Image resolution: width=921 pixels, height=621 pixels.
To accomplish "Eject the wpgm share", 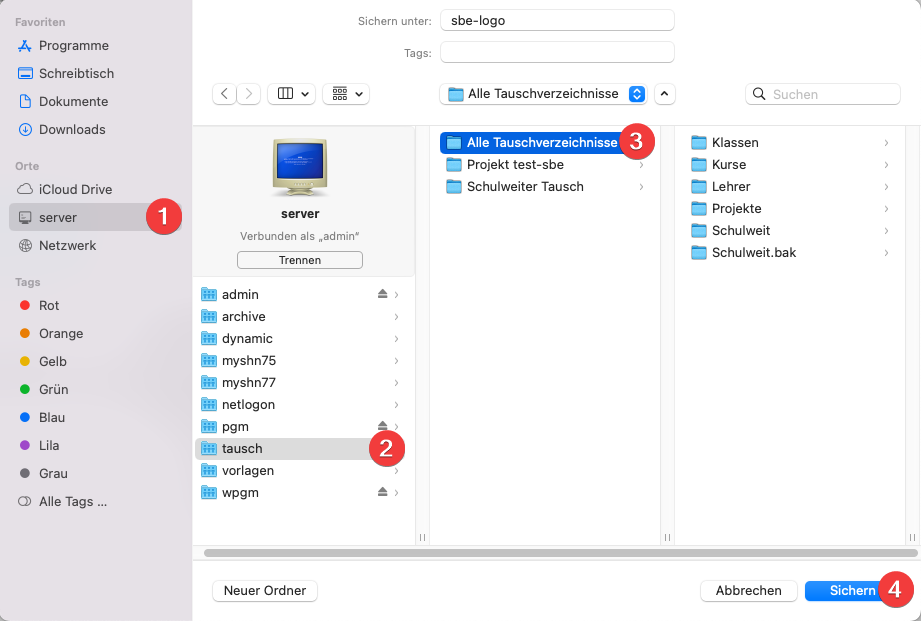I will coord(382,492).
